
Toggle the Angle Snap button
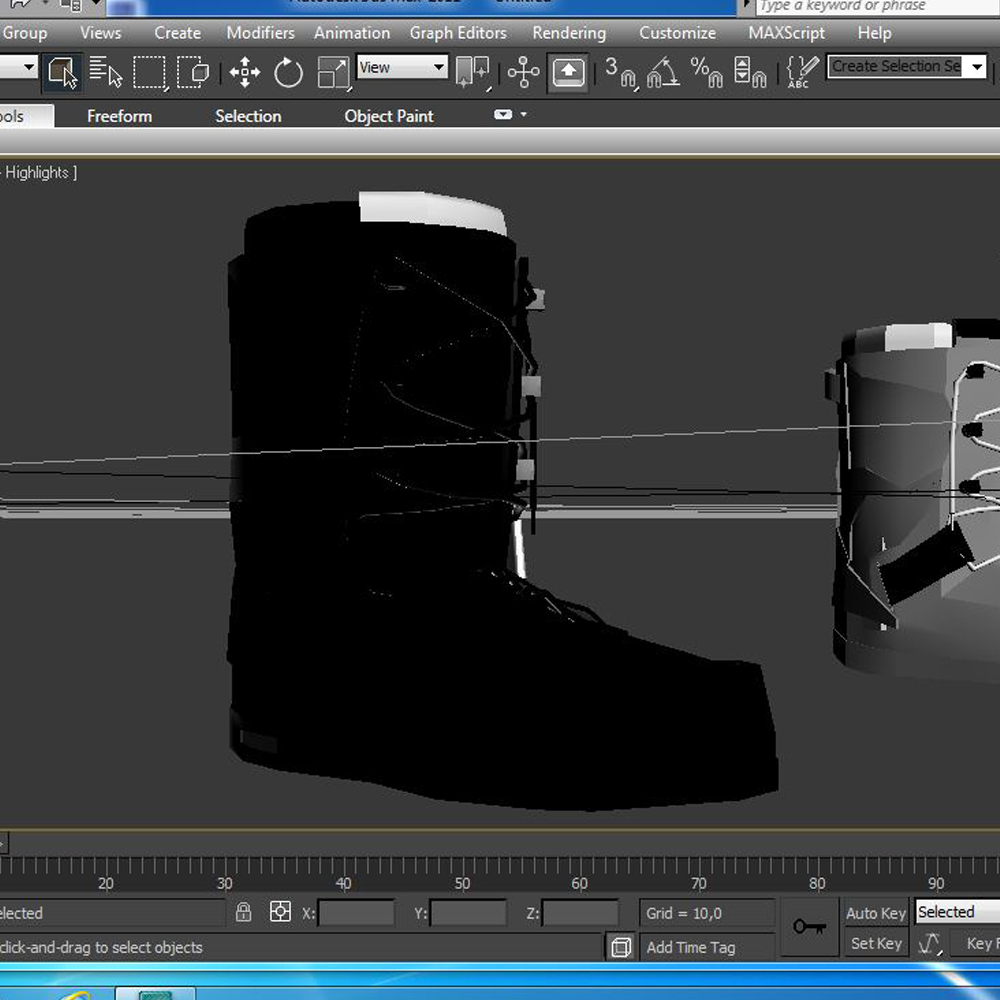click(x=663, y=72)
